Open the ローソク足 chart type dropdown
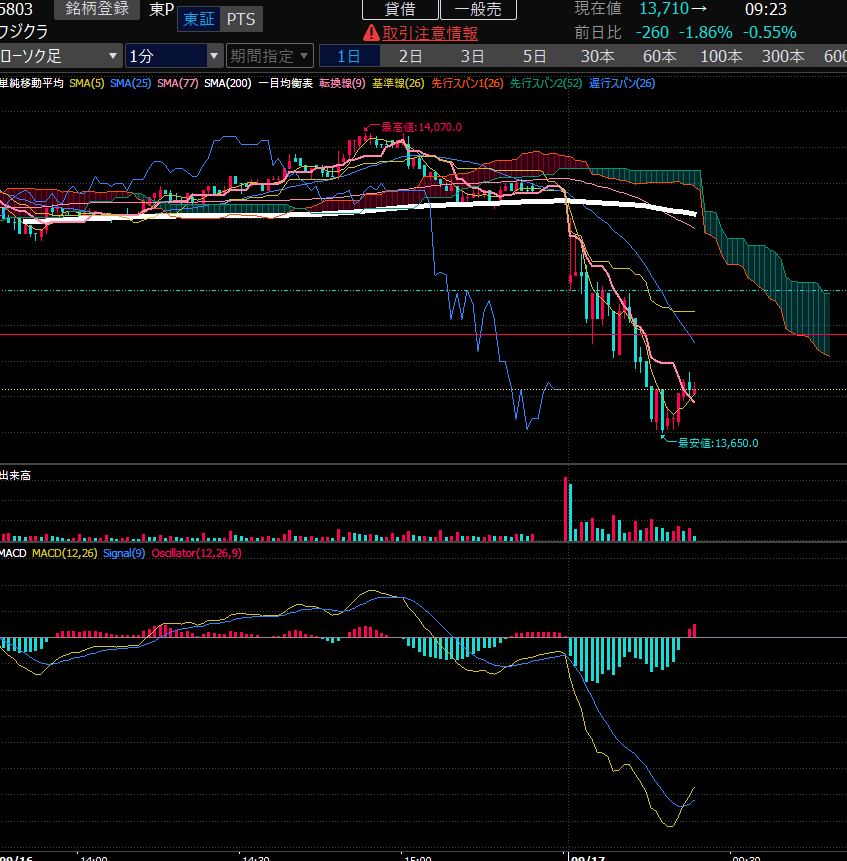The height and width of the screenshot is (861, 847). (x=60, y=56)
